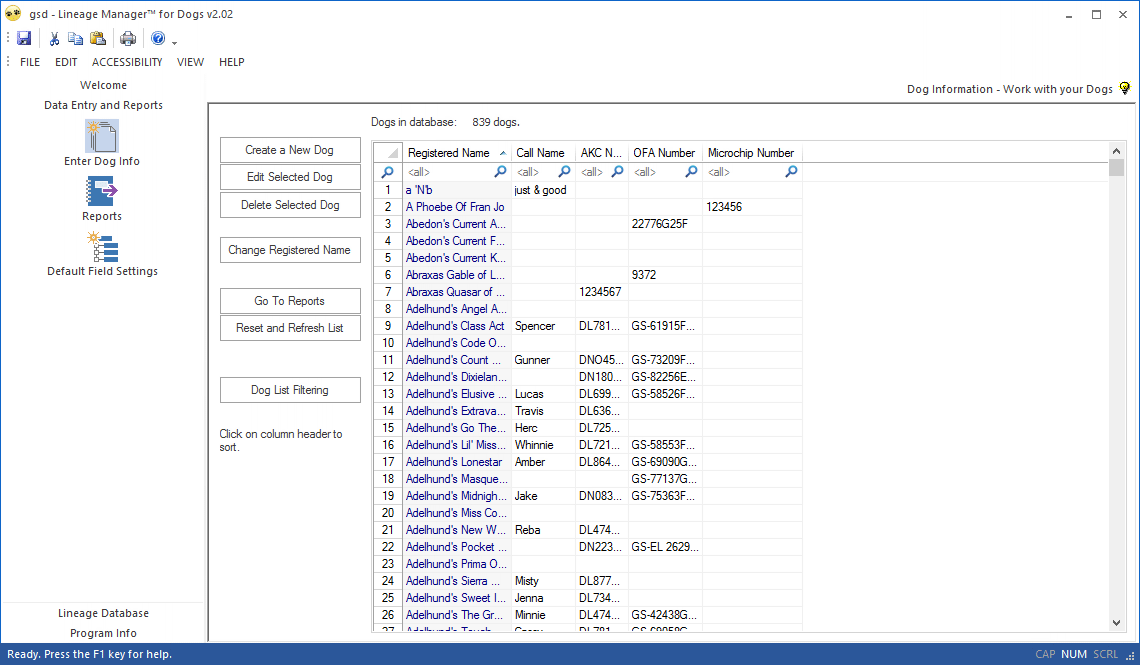Sort by OFA Number column header
Screen dimensions: 1140x665
(x=665, y=153)
